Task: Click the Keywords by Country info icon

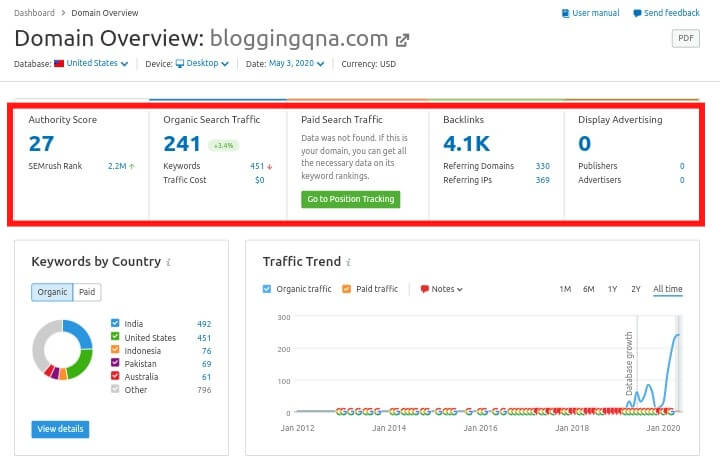Action: pyautogui.click(x=169, y=262)
